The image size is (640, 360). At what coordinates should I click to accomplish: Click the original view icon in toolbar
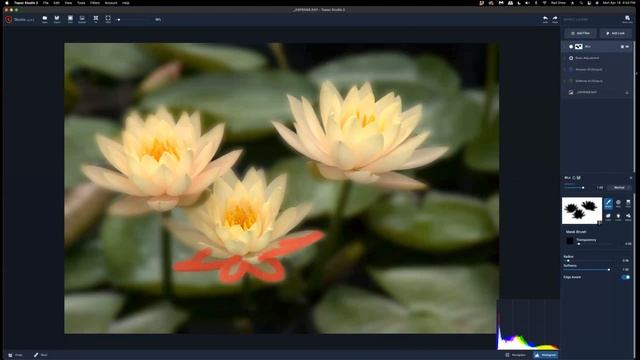(70, 19)
